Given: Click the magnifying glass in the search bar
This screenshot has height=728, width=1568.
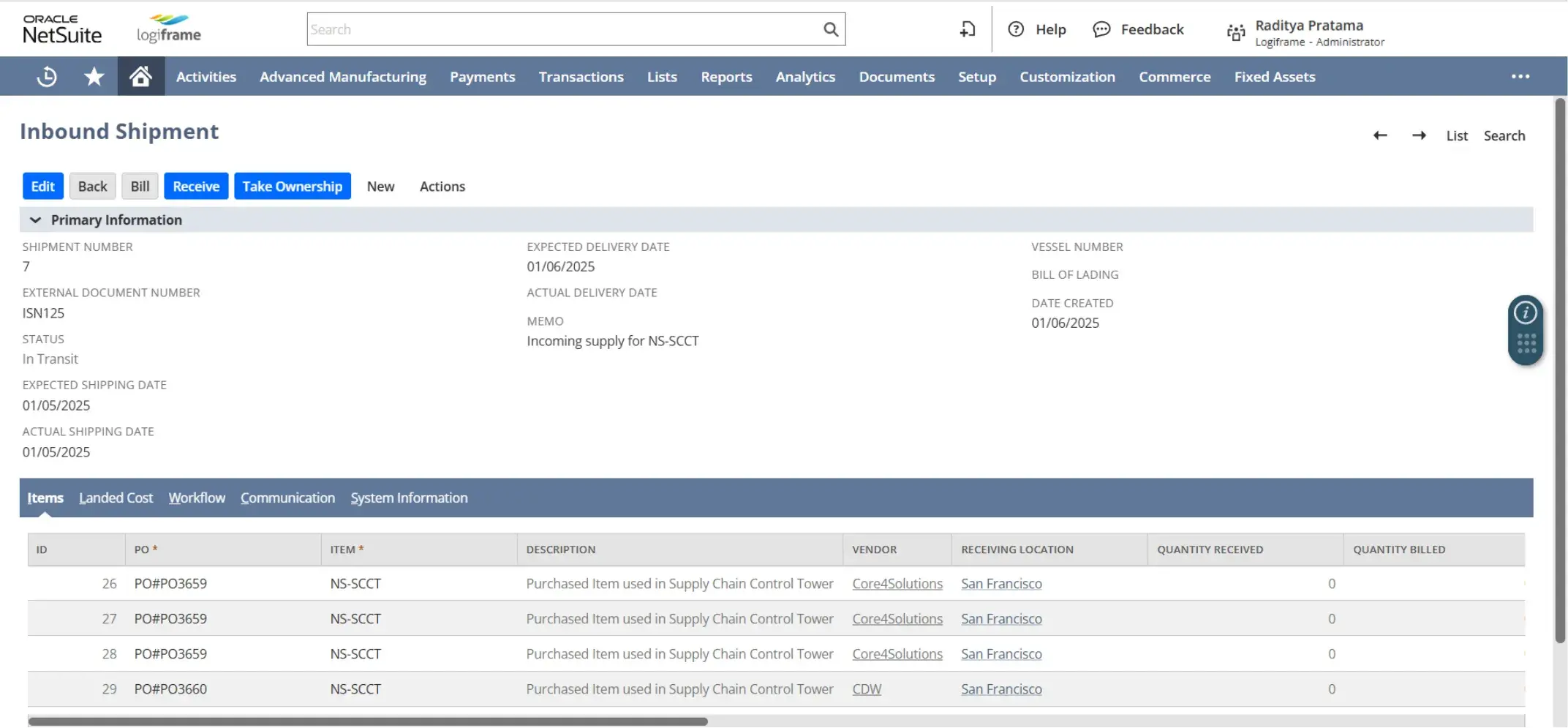Looking at the screenshot, I should [x=830, y=29].
